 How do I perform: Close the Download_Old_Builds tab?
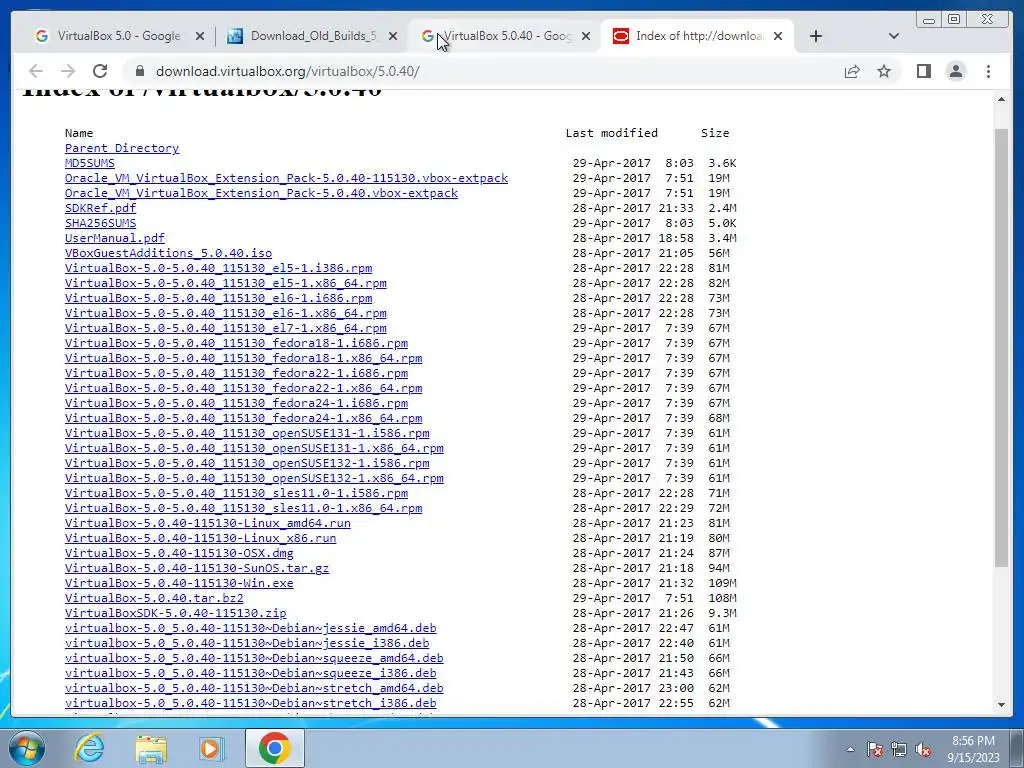(x=392, y=37)
